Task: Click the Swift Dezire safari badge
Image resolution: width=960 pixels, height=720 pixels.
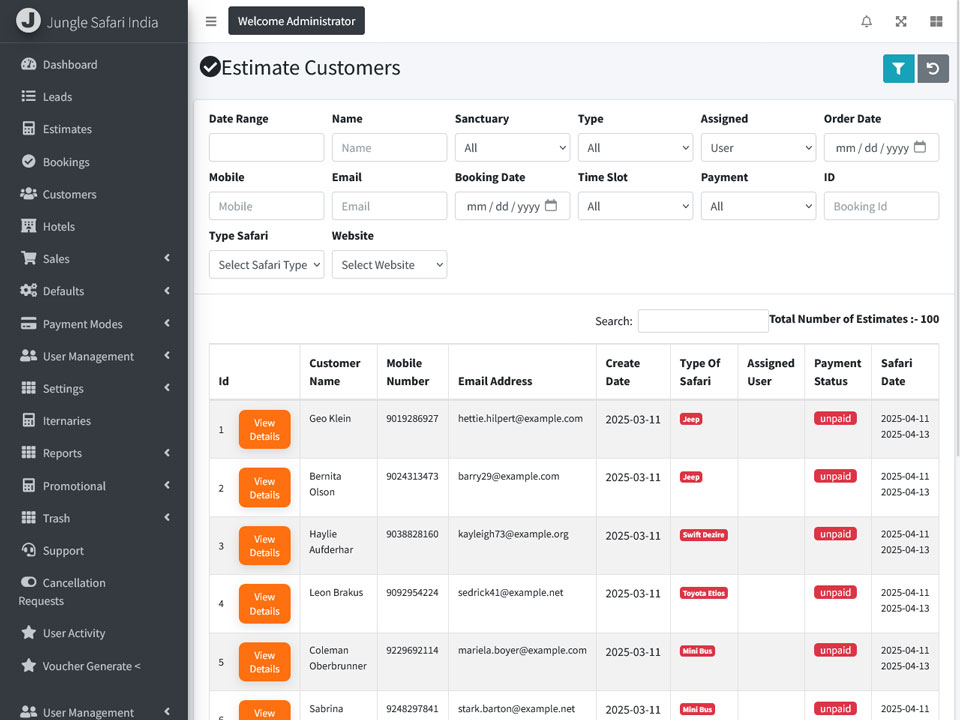Action: pyautogui.click(x=703, y=534)
